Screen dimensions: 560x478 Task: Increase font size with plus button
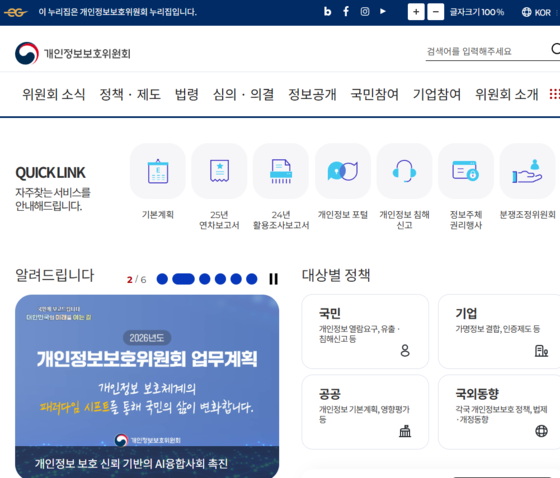416,12
